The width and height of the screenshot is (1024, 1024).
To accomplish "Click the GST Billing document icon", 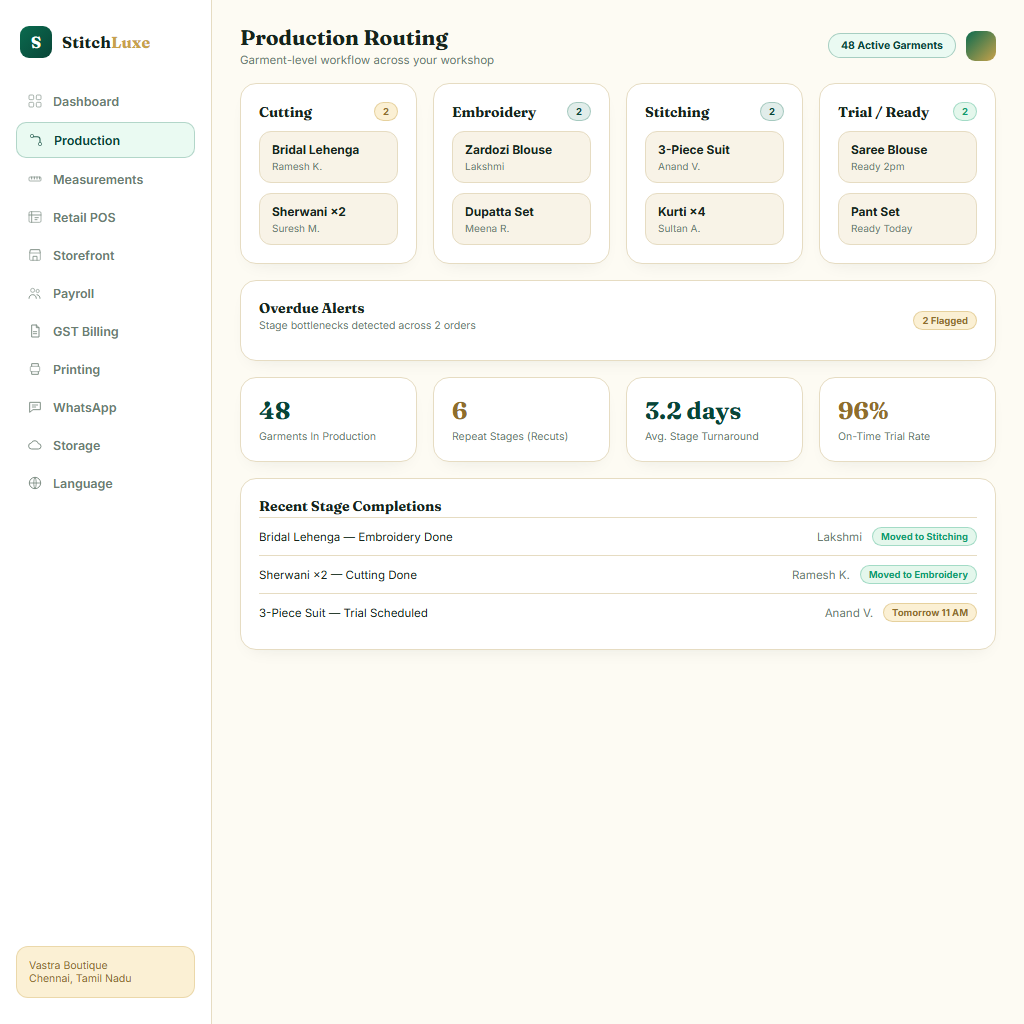I will 35,331.
